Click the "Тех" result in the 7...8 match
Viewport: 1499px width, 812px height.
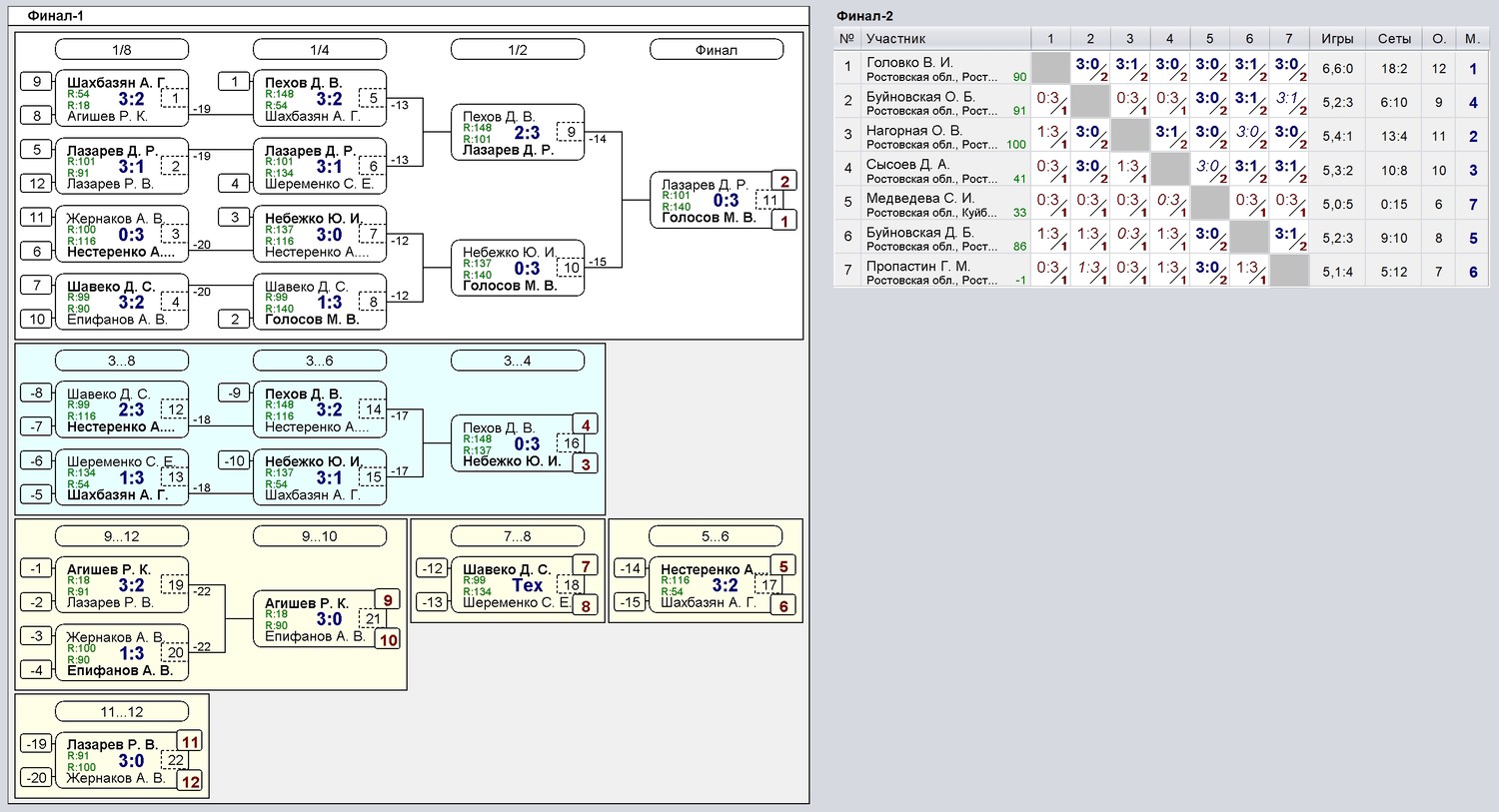[528, 585]
